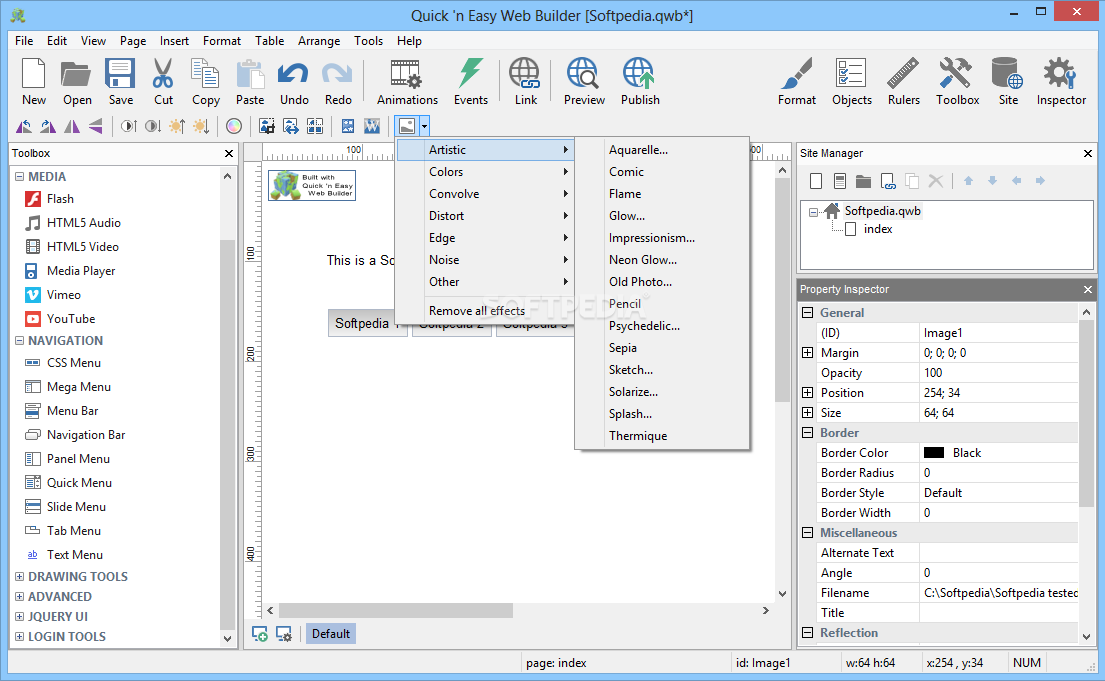Click the Open folder toolbar icon
This screenshot has height=681, width=1105.
(77, 81)
